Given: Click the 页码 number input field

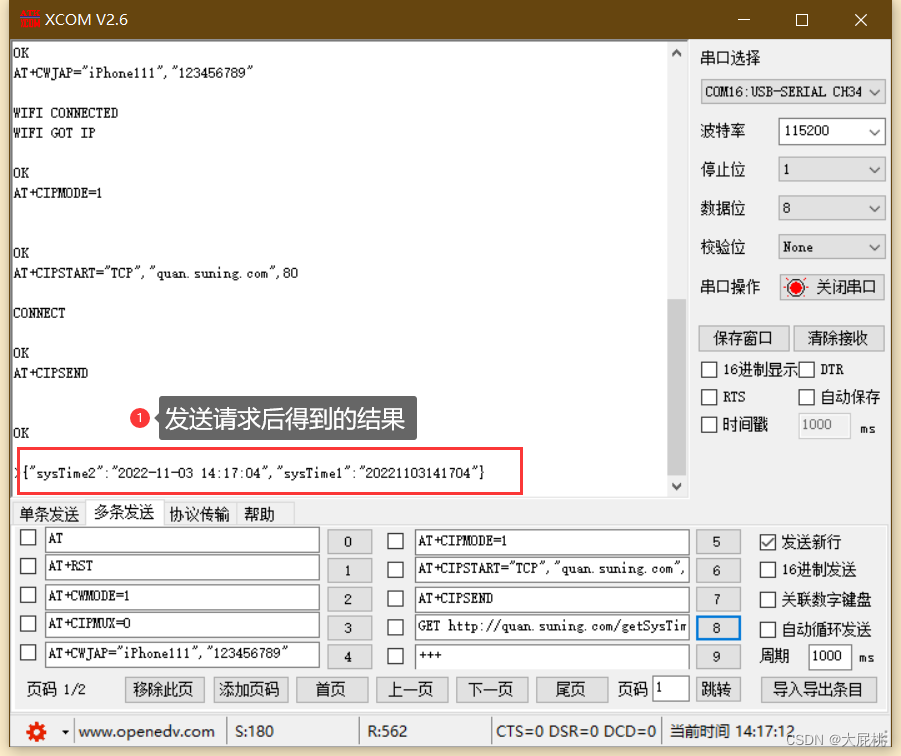Looking at the screenshot, I should (671, 688).
